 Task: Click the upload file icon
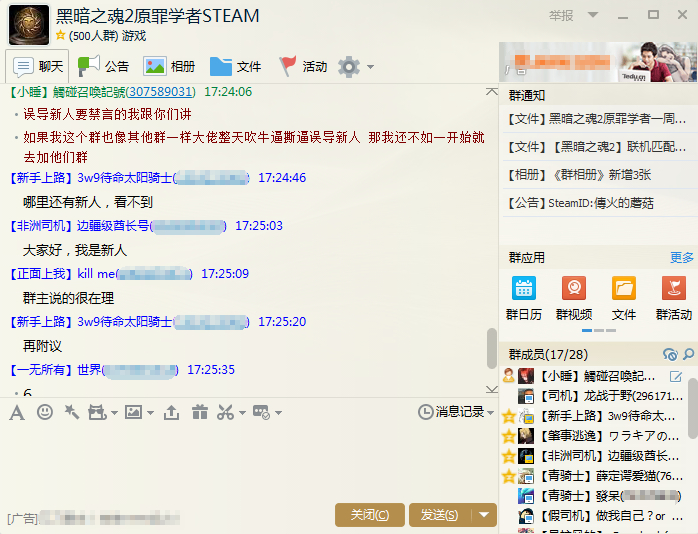[x=171, y=413]
